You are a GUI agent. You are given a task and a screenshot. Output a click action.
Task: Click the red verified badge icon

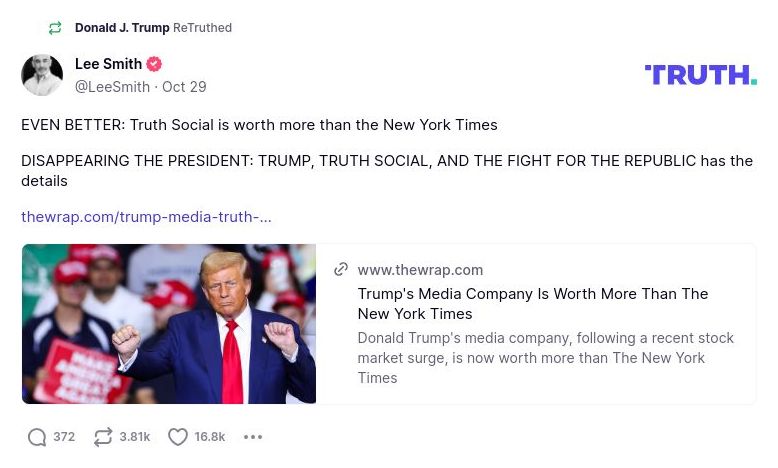tap(154, 64)
